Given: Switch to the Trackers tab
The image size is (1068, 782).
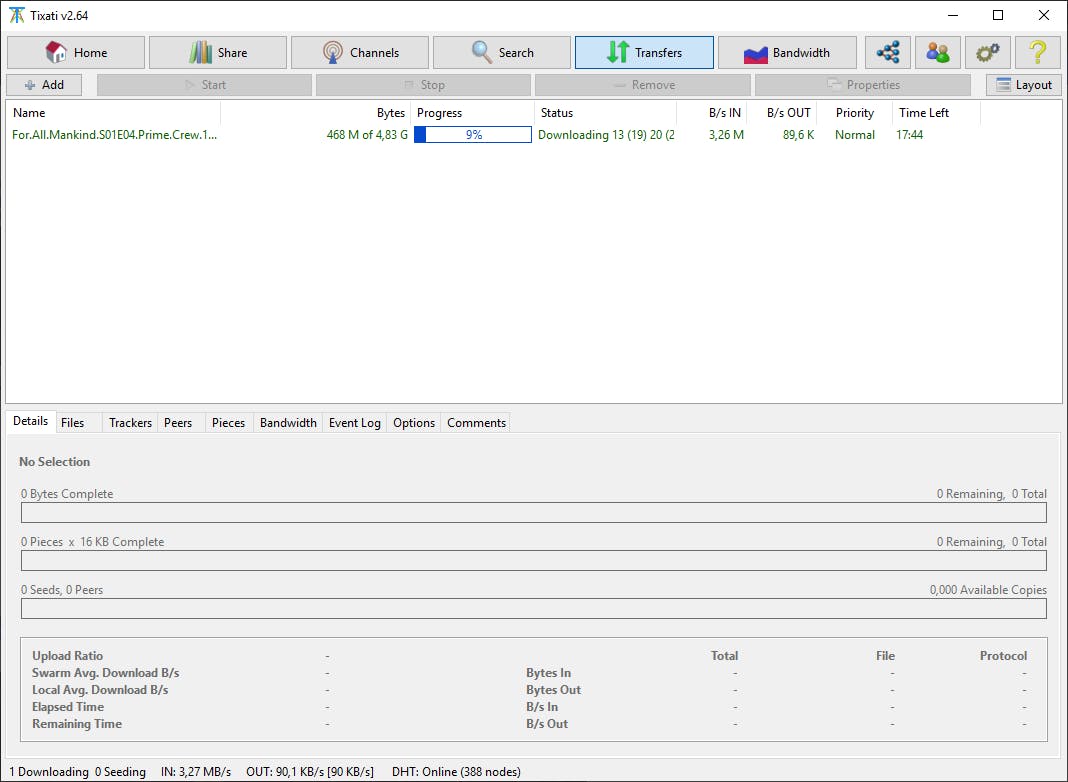Looking at the screenshot, I should coord(130,423).
